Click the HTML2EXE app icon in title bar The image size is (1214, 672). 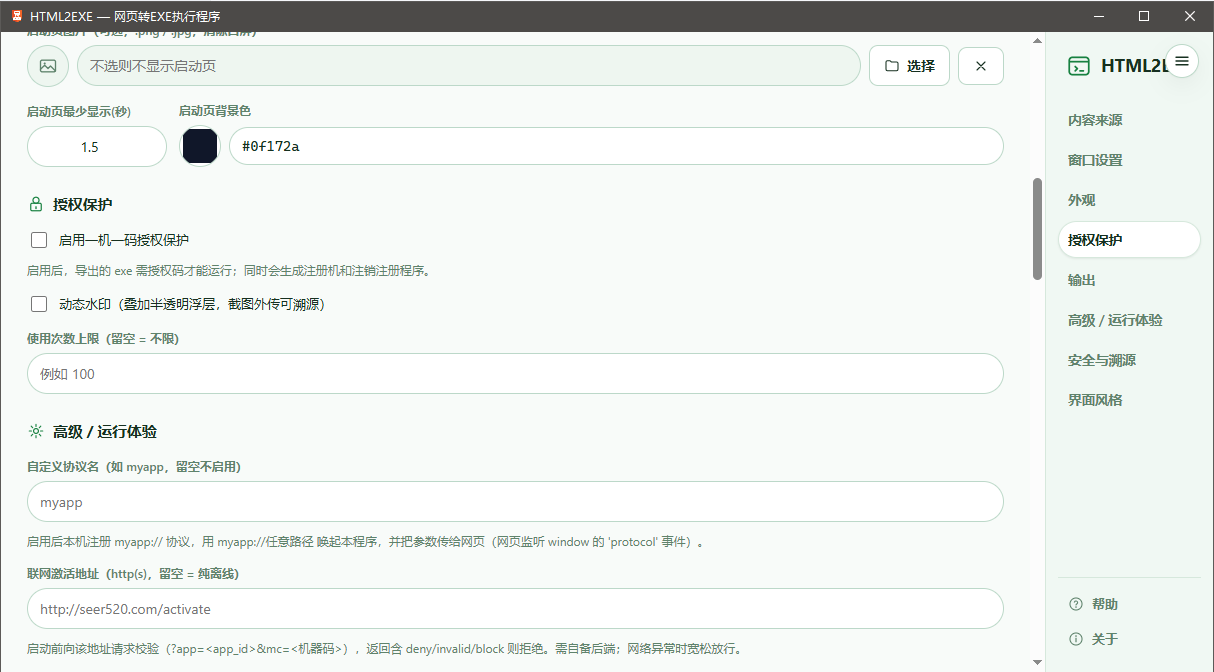16,16
